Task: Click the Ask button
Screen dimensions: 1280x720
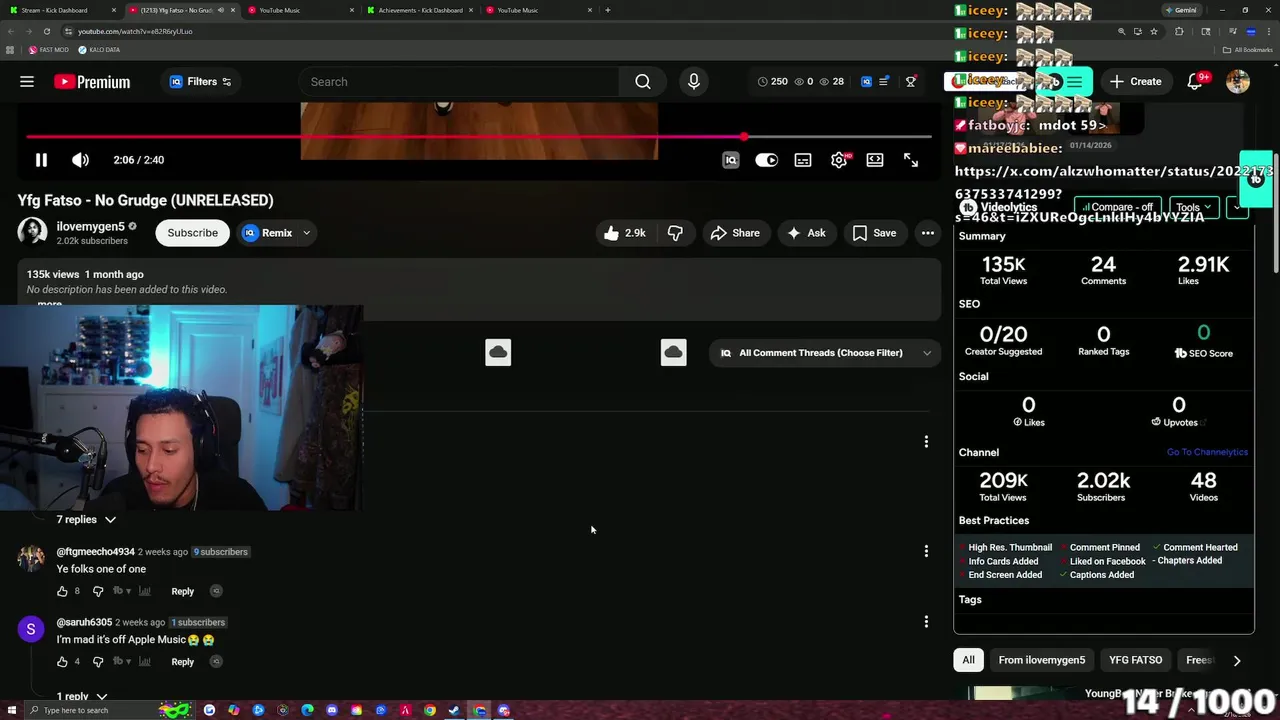Action: (806, 233)
